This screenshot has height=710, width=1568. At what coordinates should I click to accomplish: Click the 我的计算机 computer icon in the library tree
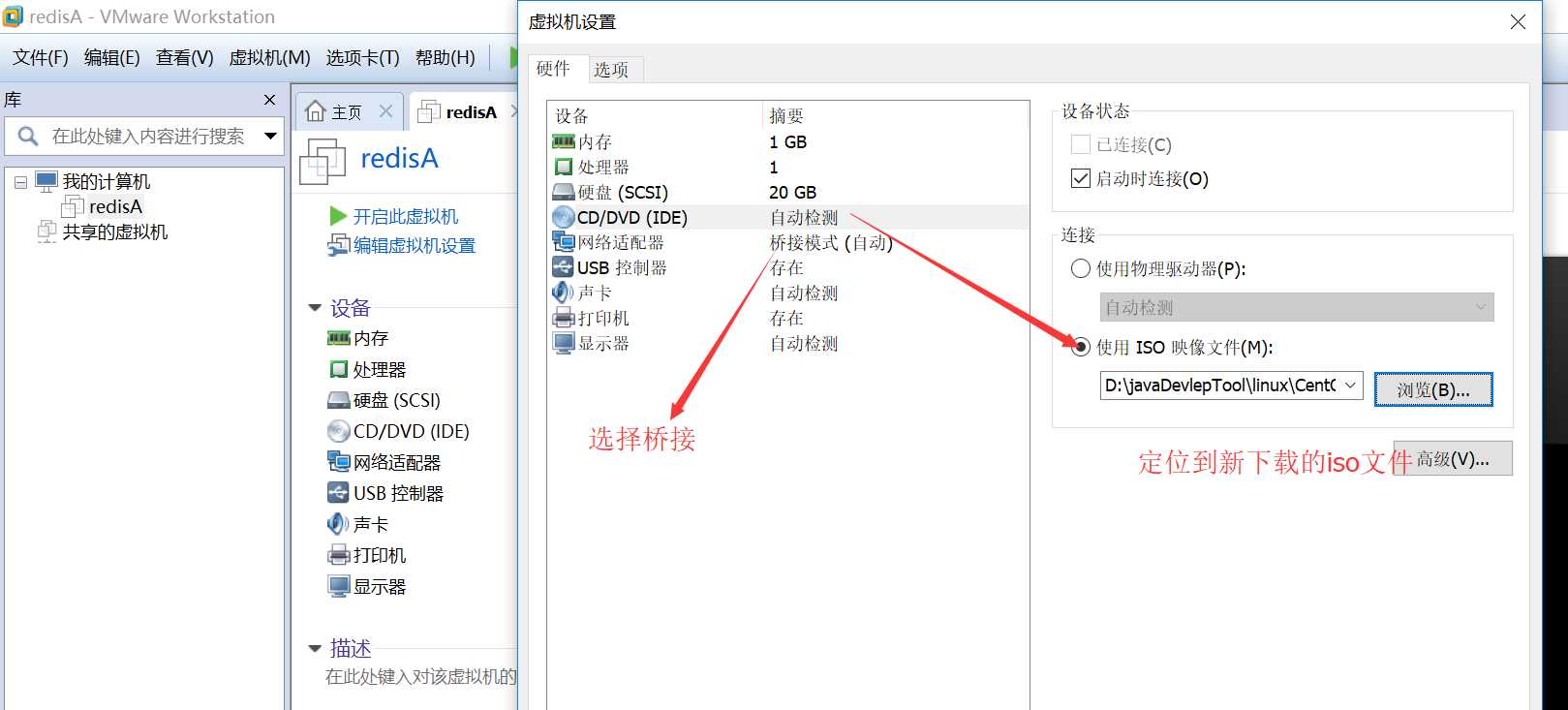click(46, 181)
